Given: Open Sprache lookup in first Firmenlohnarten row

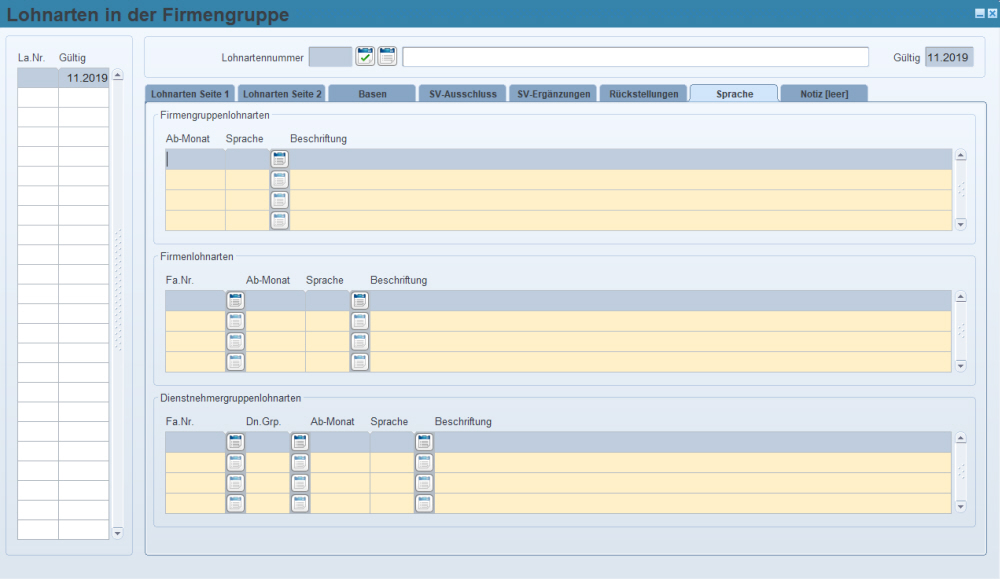Looking at the screenshot, I should pyautogui.click(x=360, y=300).
